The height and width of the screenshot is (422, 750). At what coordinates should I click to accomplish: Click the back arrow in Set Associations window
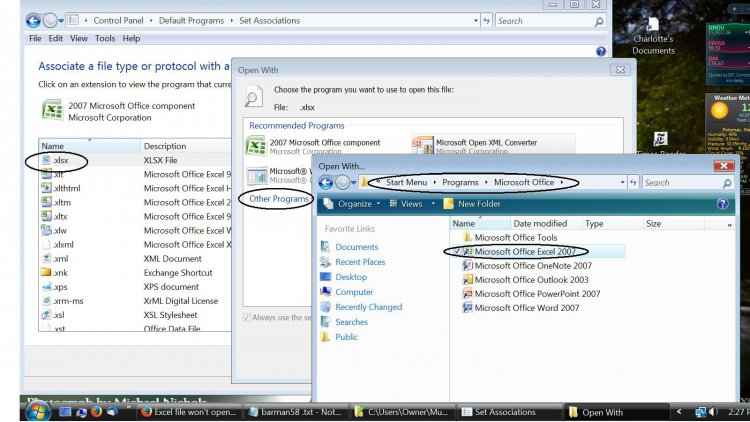33,21
